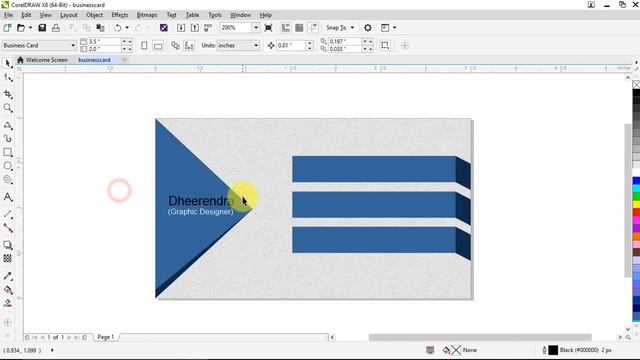Viewport: 640px width, 360px height.
Task: Click the Undo arrow icon
Action: [118, 28]
